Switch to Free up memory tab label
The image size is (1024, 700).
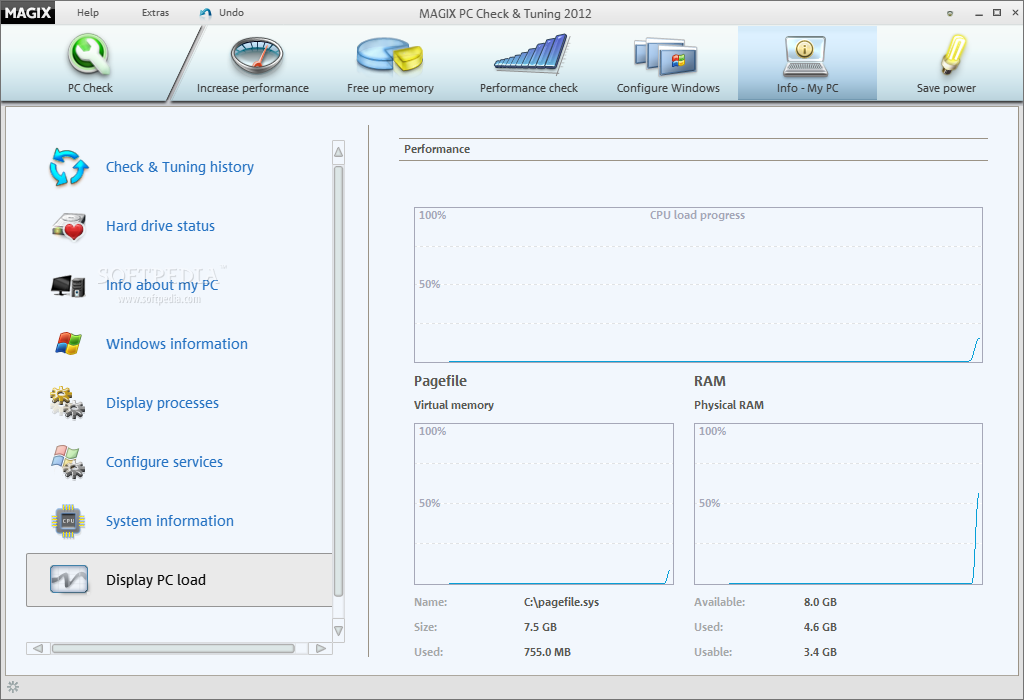click(390, 88)
